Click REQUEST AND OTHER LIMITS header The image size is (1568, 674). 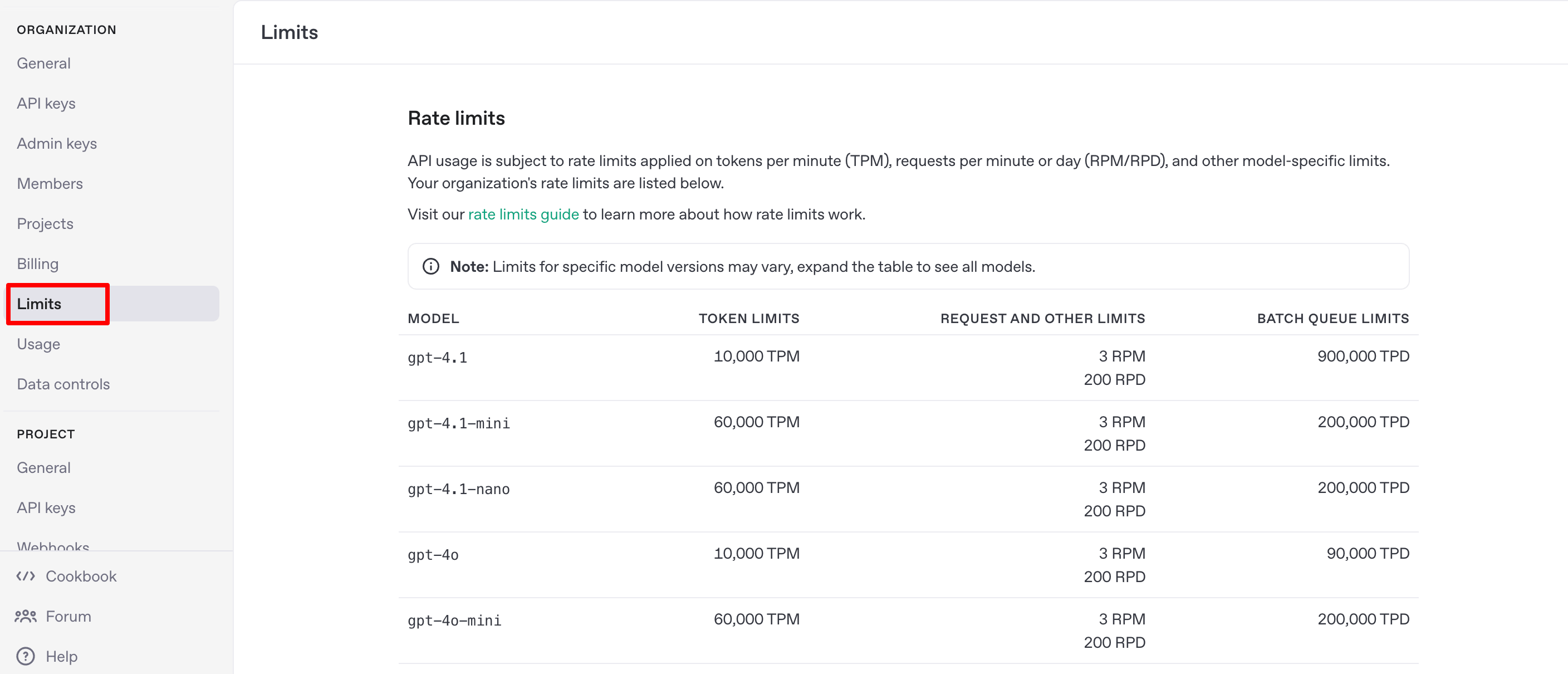[1042, 319]
